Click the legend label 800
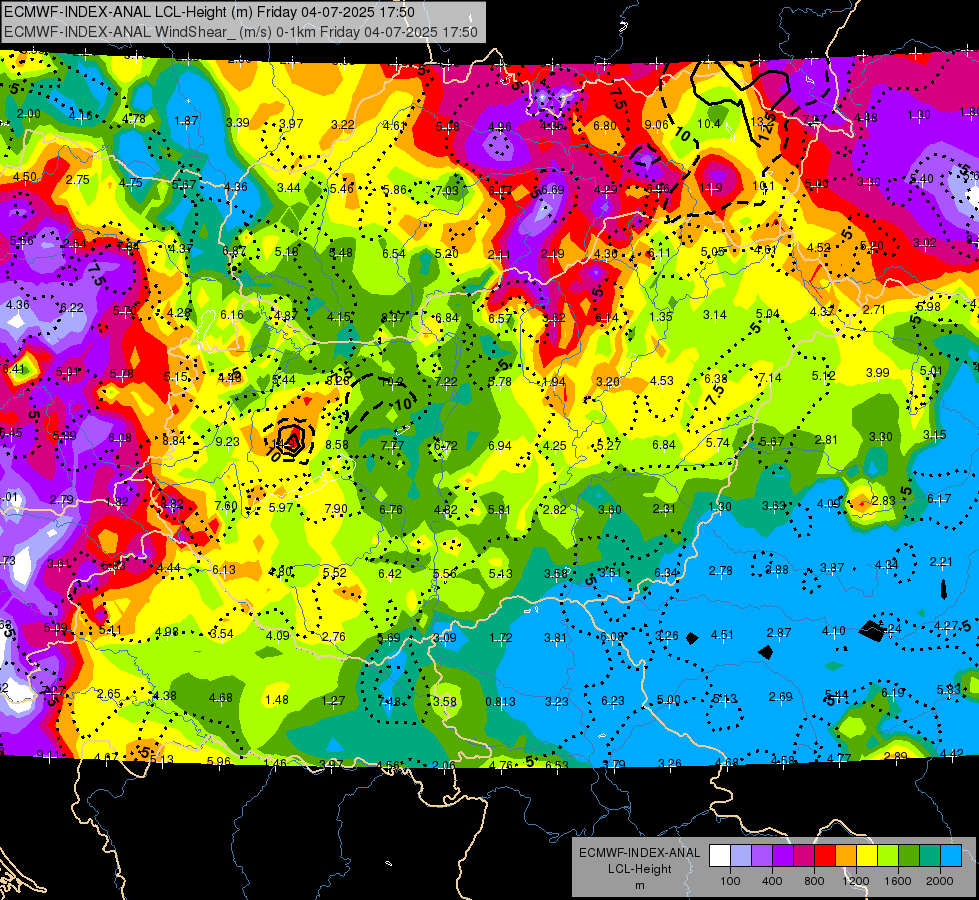979x900 pixels. [x=814, y=881]
